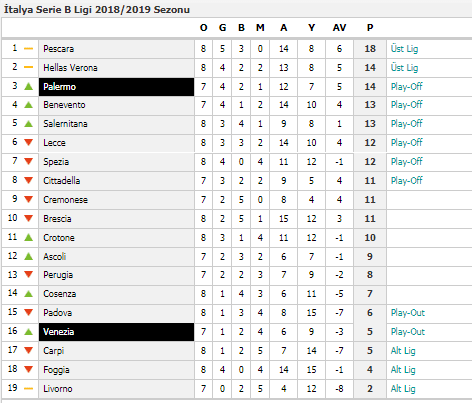This screenshot has width=472, height=403.
Task: Click the red down arrow beside Lecce
Action: [29, 142]
